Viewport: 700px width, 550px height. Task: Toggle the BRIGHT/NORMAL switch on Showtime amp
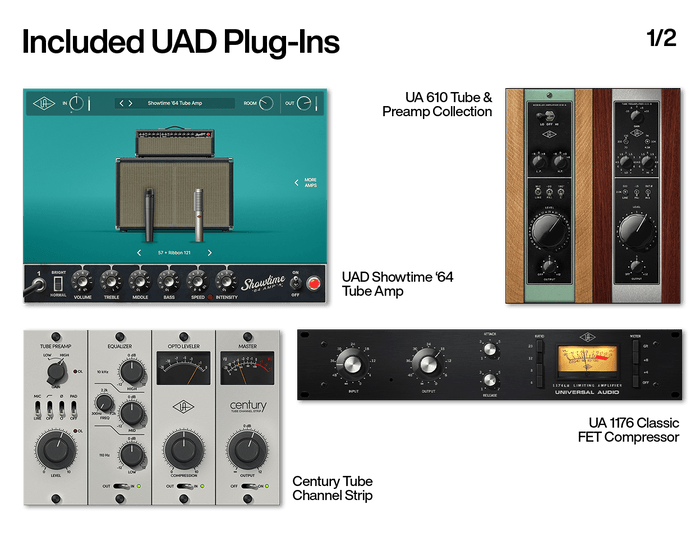tap(58, 283)
